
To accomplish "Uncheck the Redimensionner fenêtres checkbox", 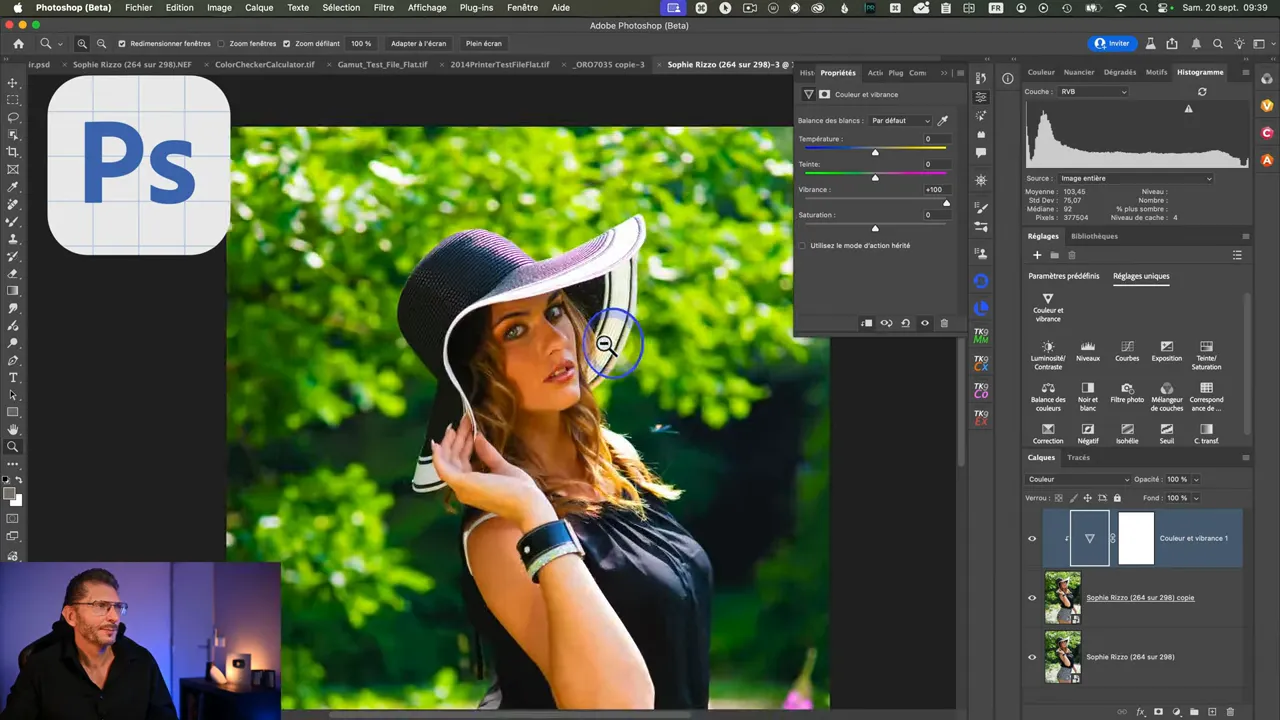I will 122,44.
